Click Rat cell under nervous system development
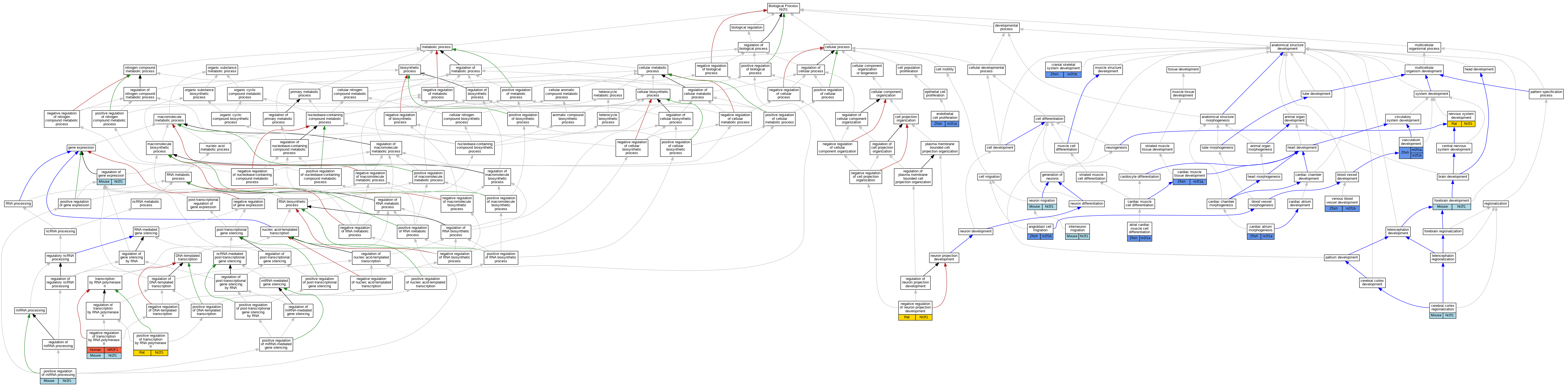This screenshot has height=387, width=1568. pos(1454,124)
